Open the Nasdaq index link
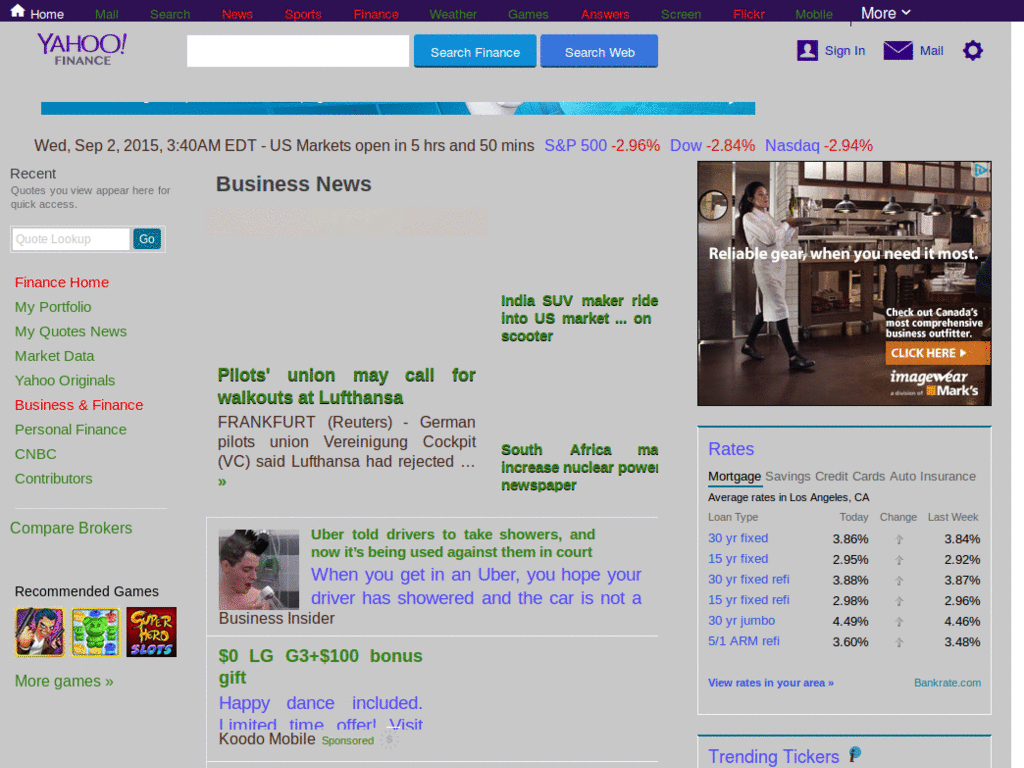The width and height of the screenshot is (1024, 768). (792, 146)
